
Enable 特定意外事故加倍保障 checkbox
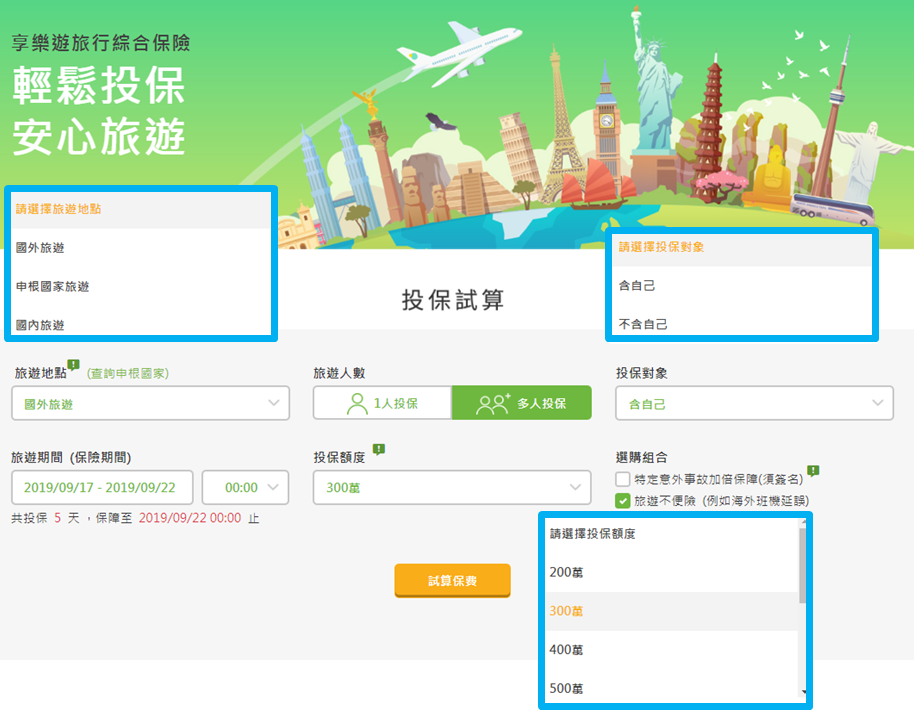pos(623,479)
